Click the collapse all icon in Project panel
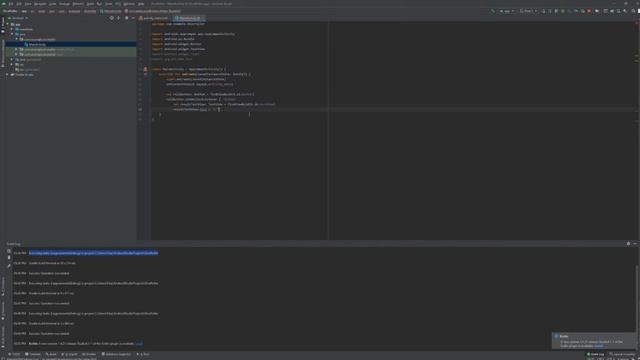This screenshot has height=360, width=640. [118, 18]
